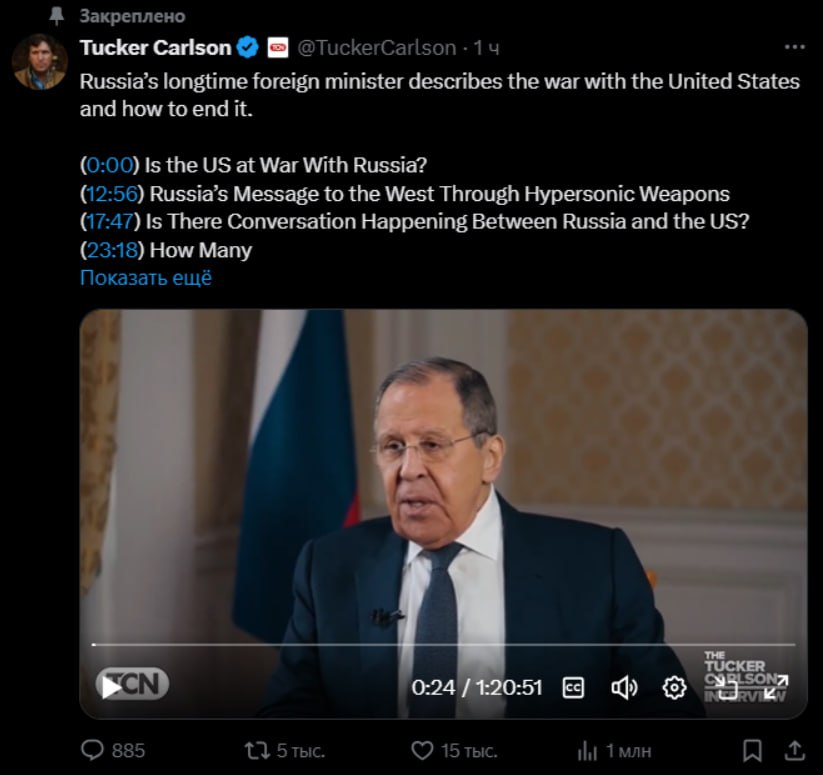Screen dimensions: 823x775
Task: Open picture-in-picture mode
Action: point(725,687)
